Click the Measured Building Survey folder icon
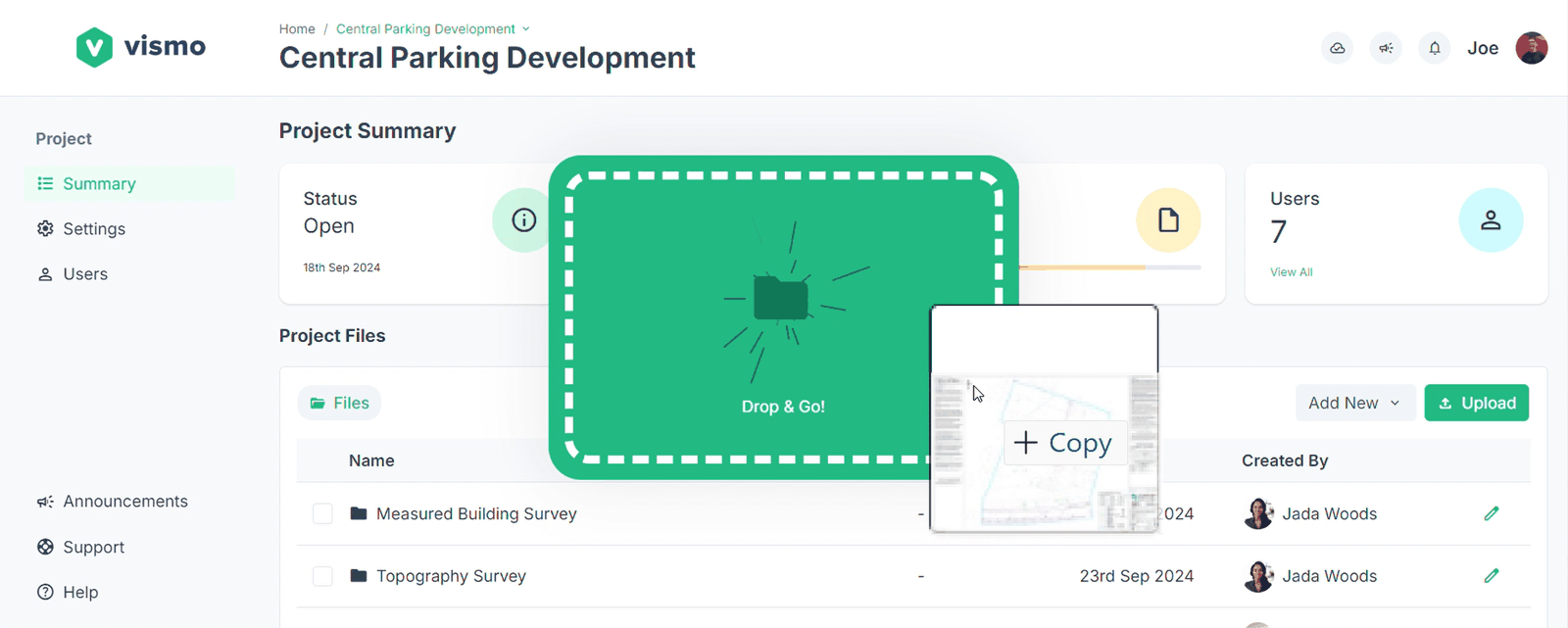 [359, 513]
